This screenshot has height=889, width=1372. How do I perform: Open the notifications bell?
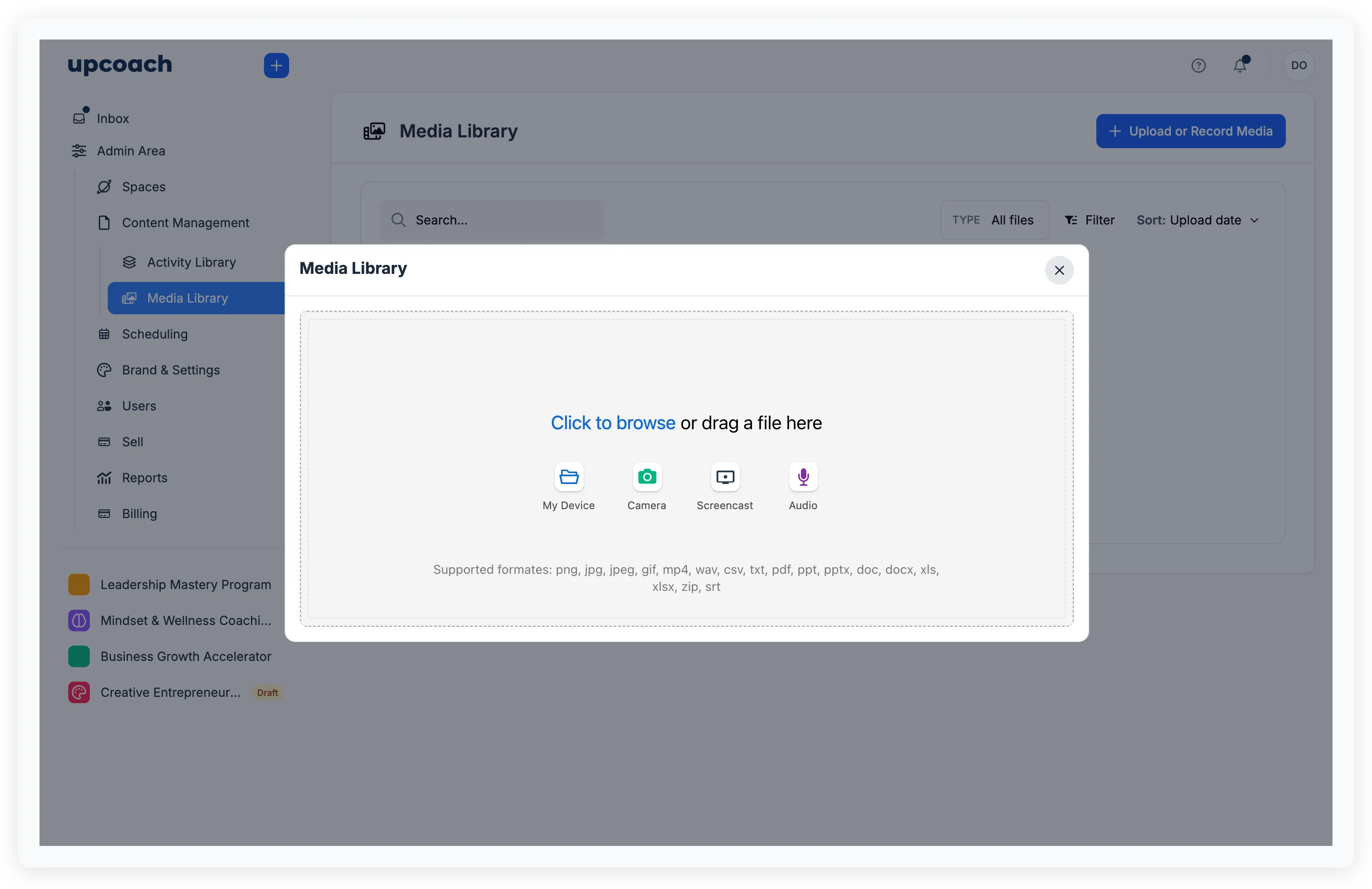tap(1240, 65)
